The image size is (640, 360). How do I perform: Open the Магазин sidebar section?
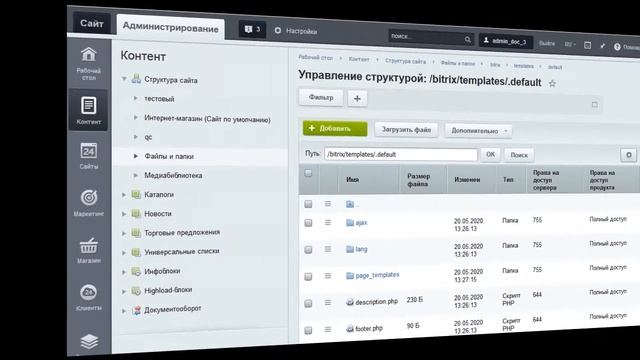point(89,250)
